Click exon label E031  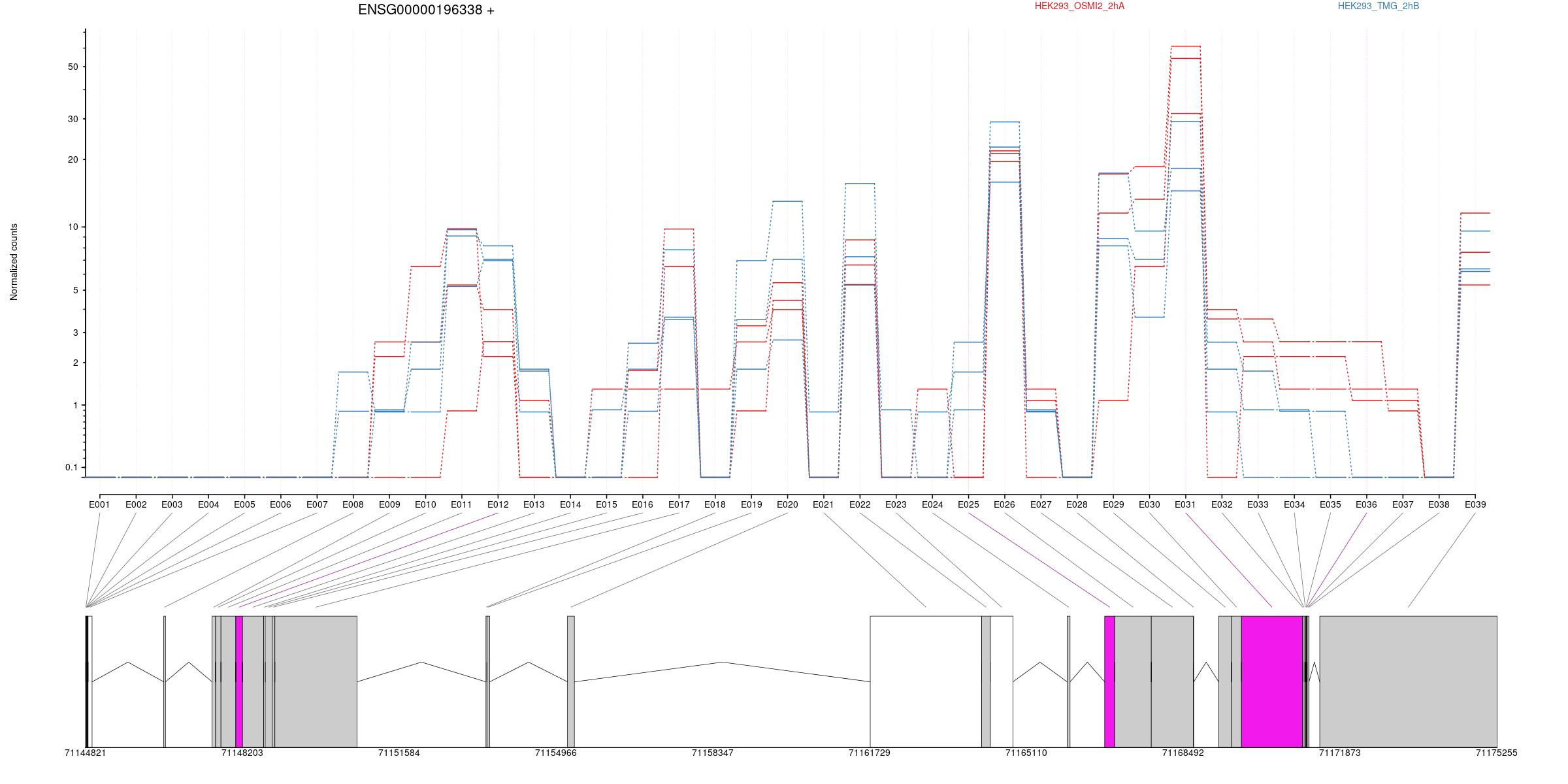[1185, 504]
